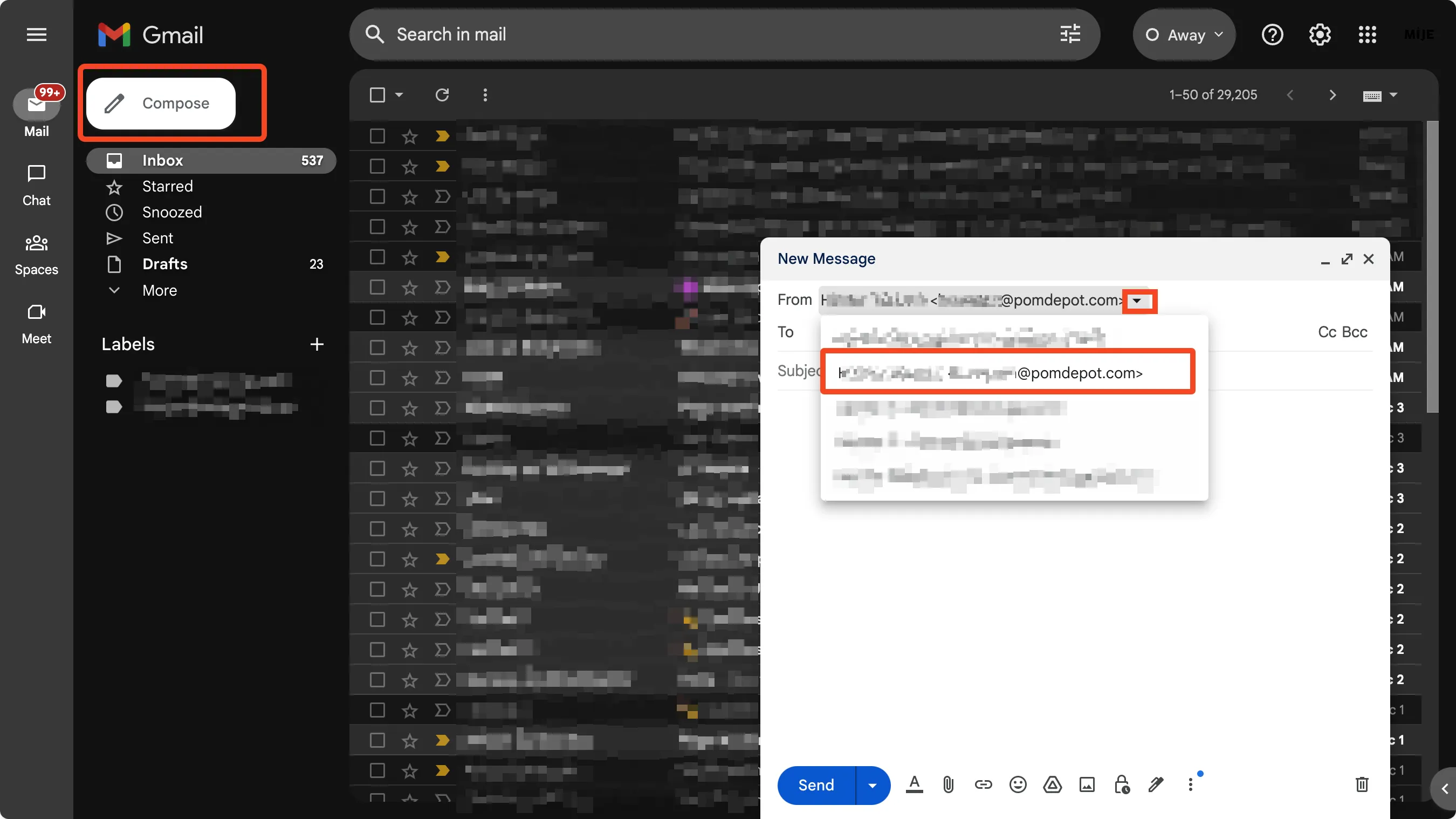Viewport: 1456px width, 819px height.
Task: Insert a link in the message
Action: (983, 784)
